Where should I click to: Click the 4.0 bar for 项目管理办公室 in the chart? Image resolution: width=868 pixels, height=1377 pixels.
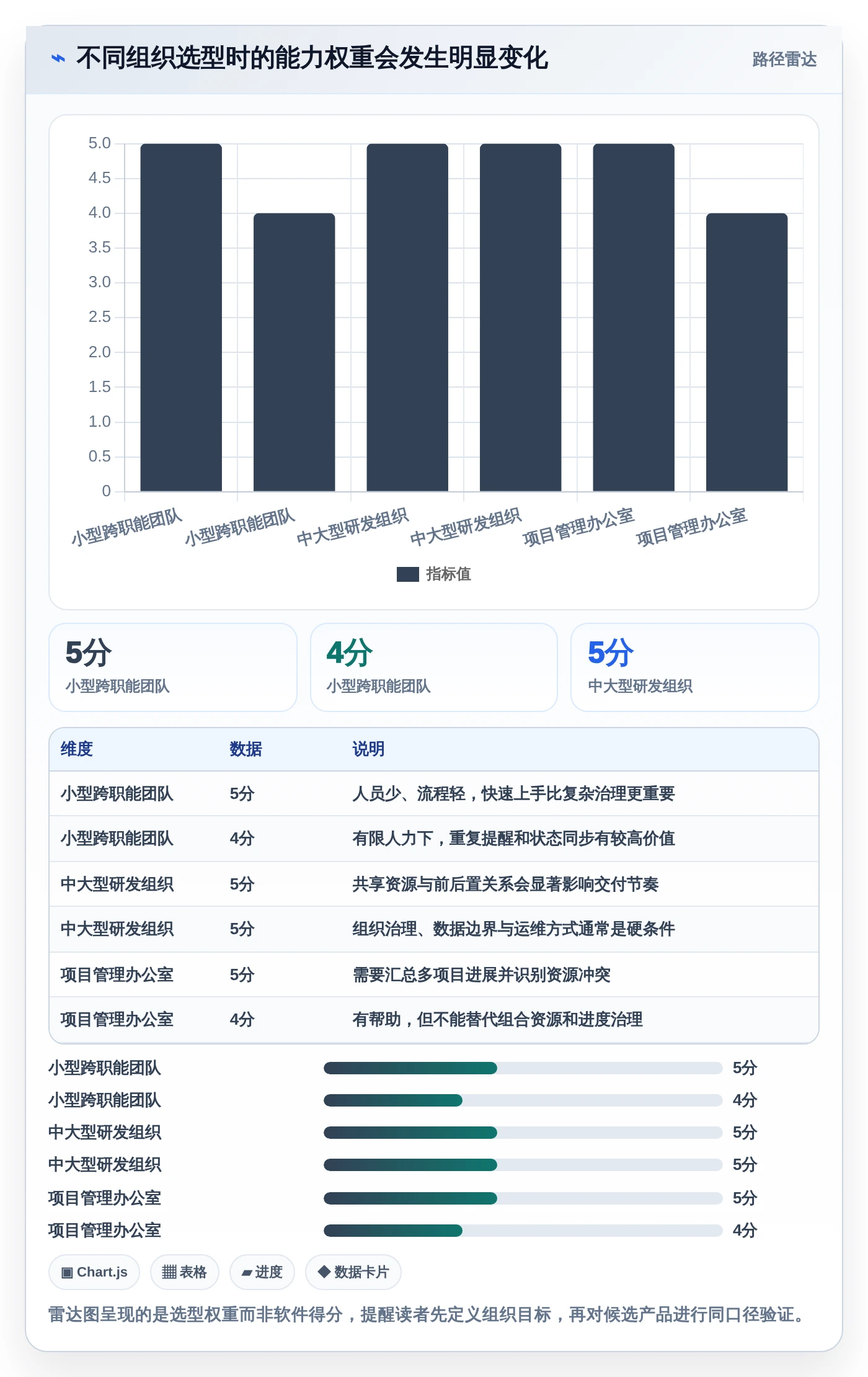(x=746, y=352)
